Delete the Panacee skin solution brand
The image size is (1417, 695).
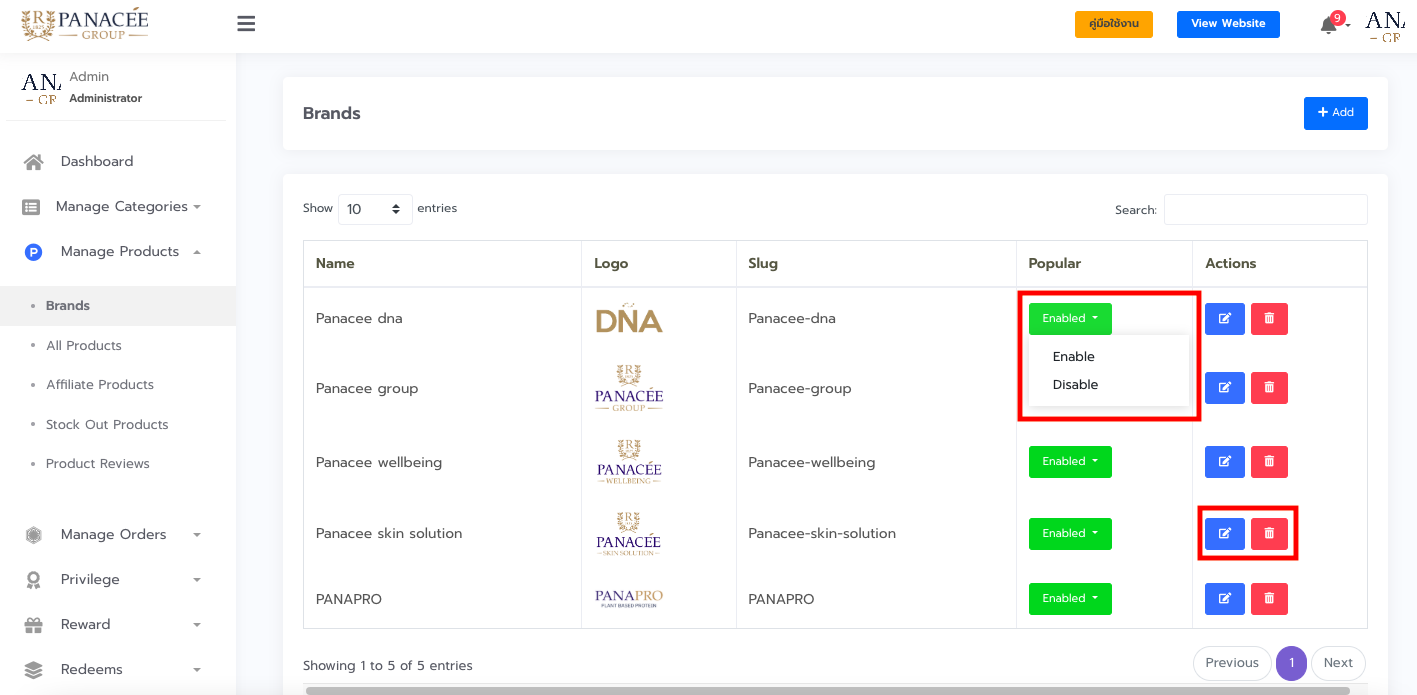coord(1269,534)
